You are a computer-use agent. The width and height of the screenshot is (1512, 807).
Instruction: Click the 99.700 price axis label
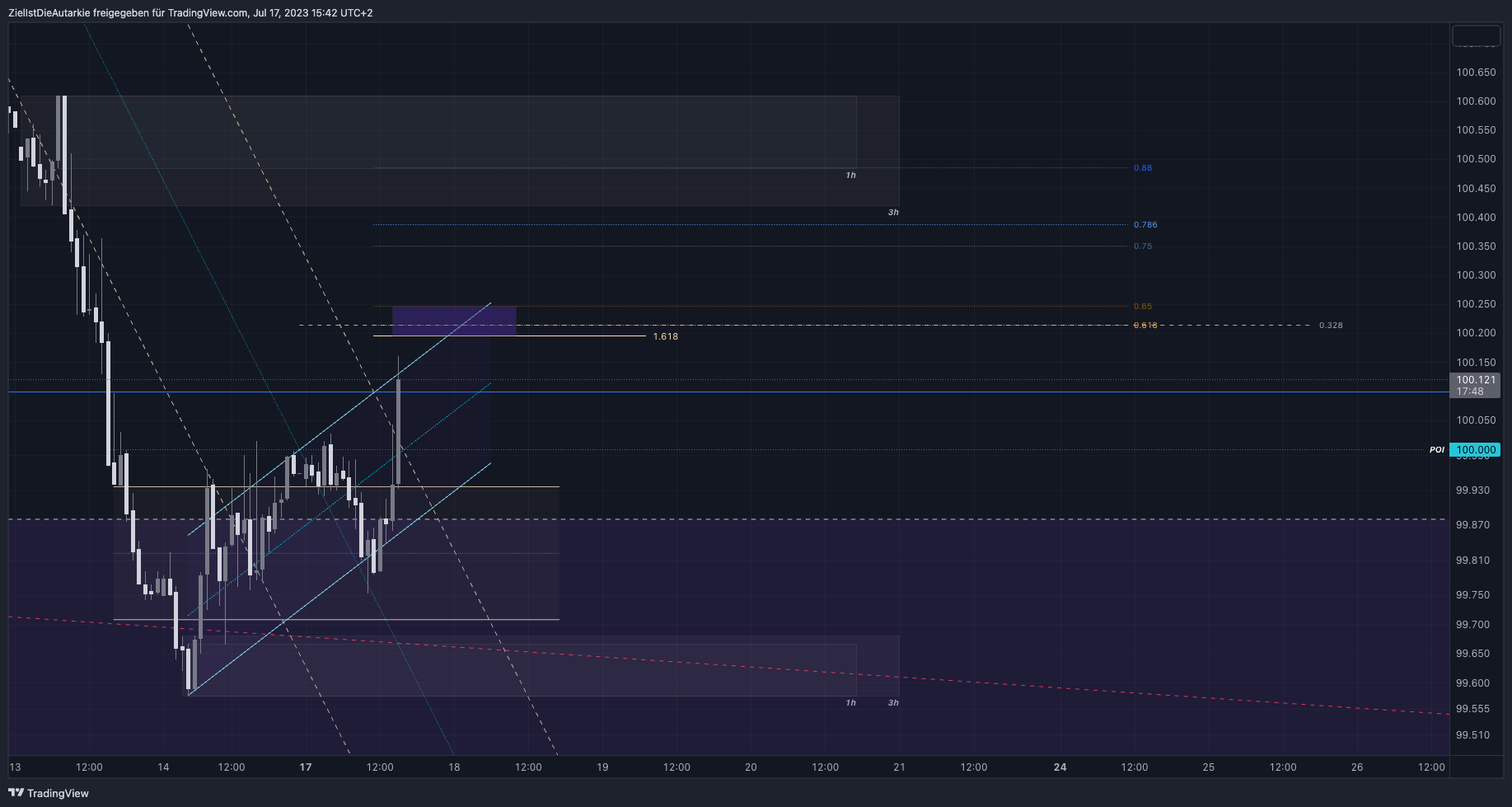pyautogui.click(x=1472, y=625)
